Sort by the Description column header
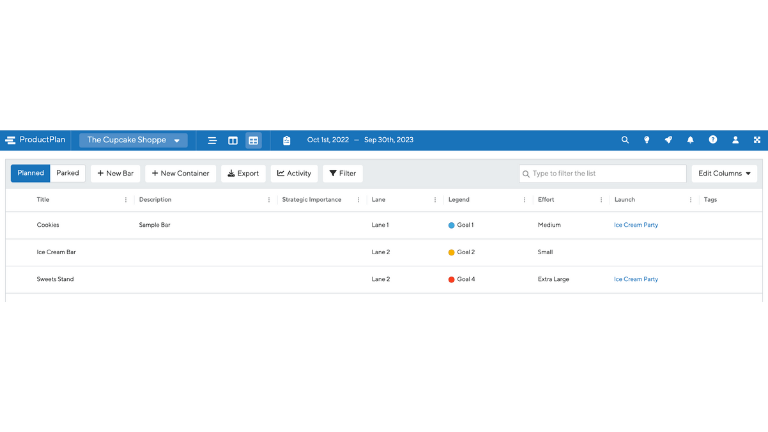The width and height of the screenshot is (768, 432). 155,200
